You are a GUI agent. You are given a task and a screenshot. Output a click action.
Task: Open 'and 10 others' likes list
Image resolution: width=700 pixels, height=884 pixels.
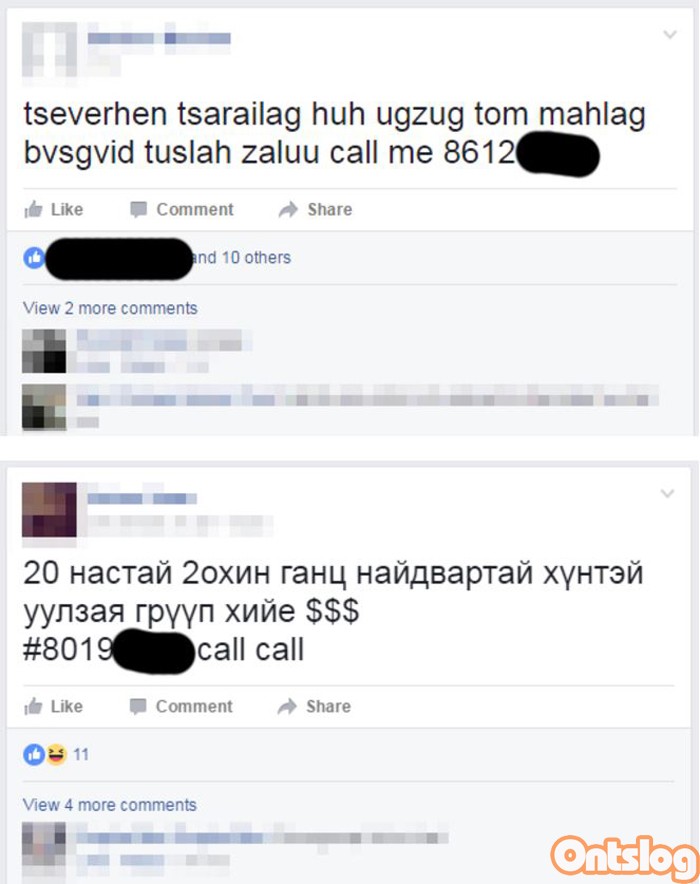pos(242,258)
